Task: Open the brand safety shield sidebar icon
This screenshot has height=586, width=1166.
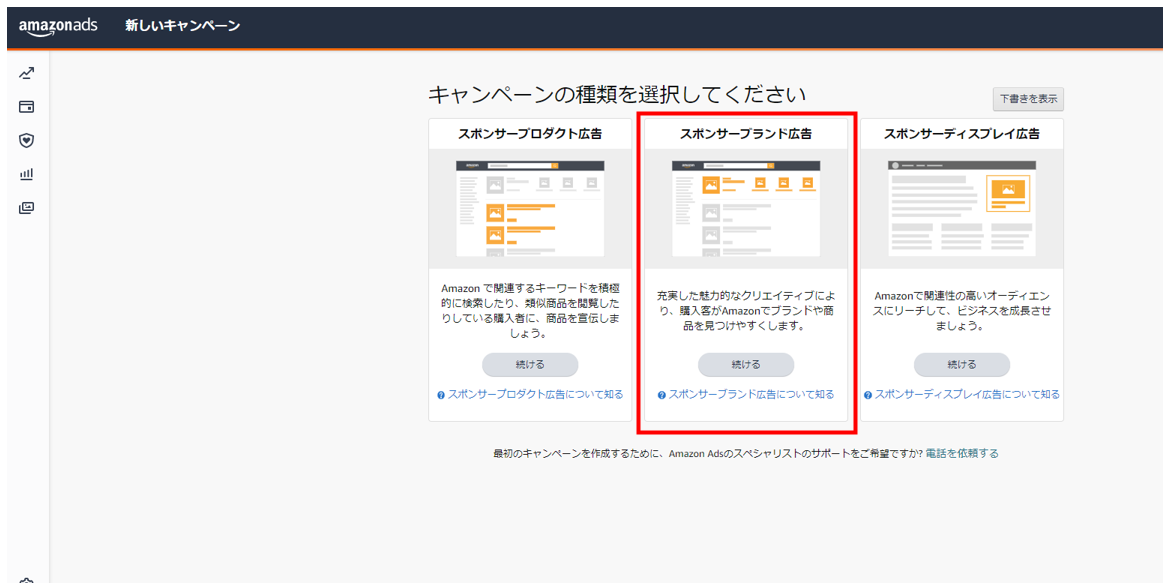Action: coord(27,141)
